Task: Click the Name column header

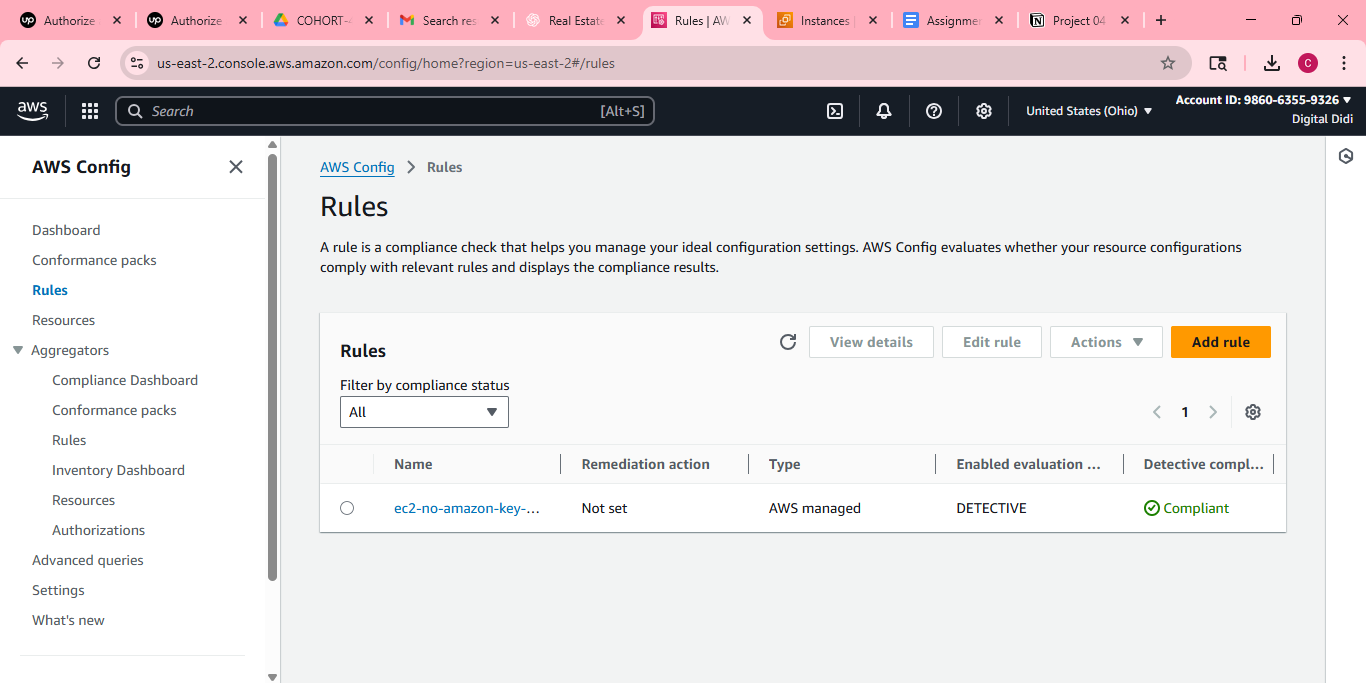Action: pos(413,464)
